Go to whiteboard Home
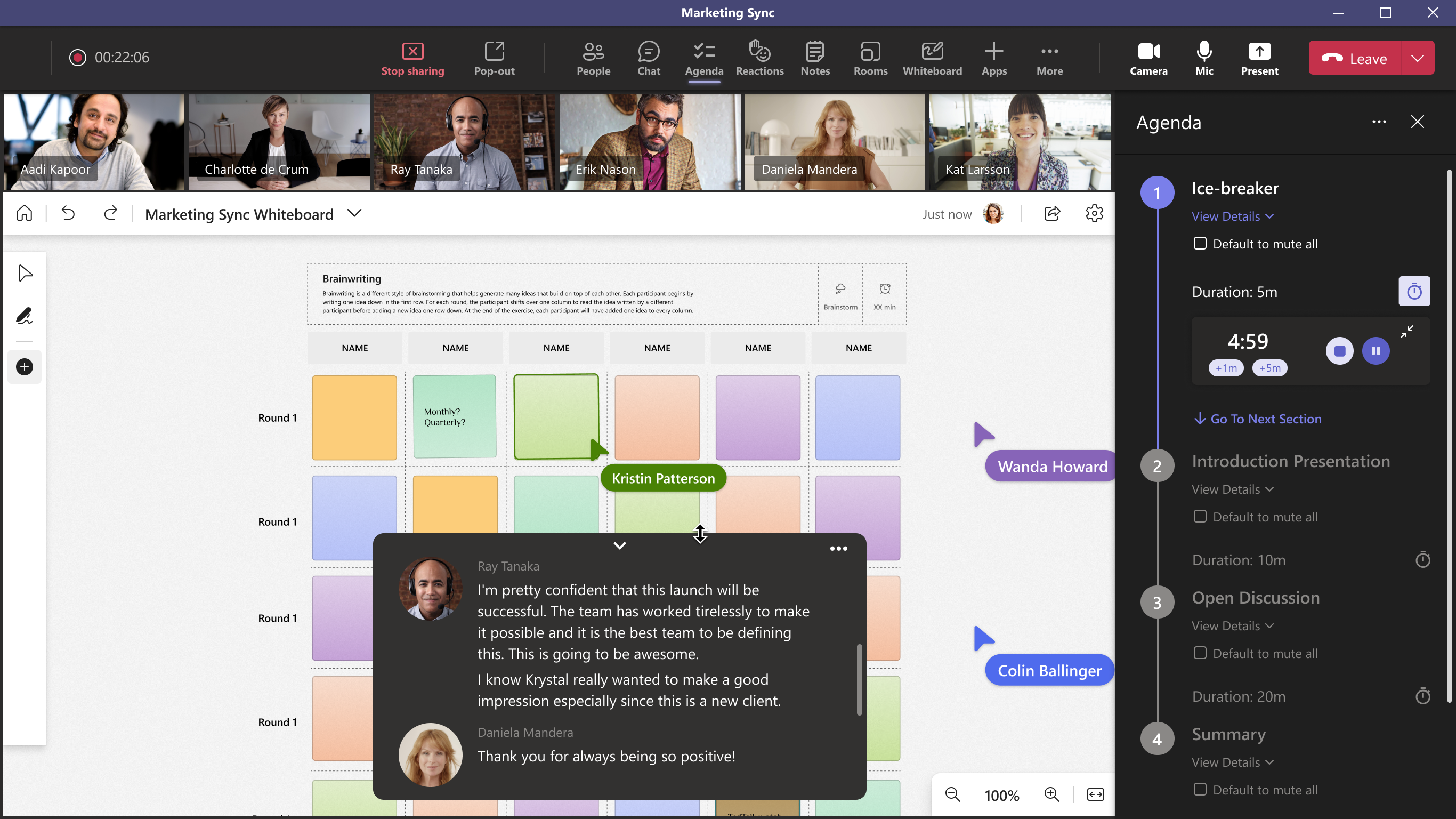Viewport: 1456px width, 819px height. (x=25, y=213)
